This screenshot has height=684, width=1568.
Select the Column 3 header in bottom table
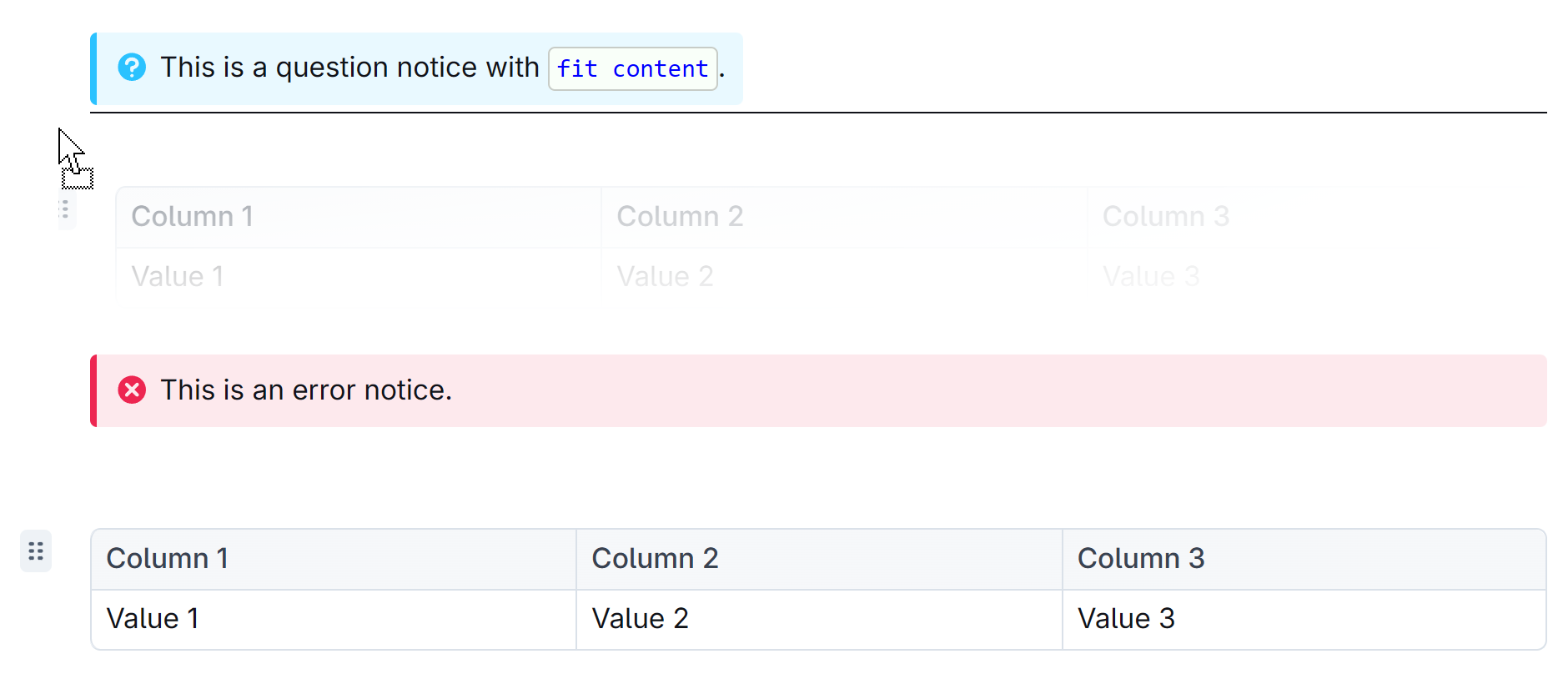[x=1304, y=559]
